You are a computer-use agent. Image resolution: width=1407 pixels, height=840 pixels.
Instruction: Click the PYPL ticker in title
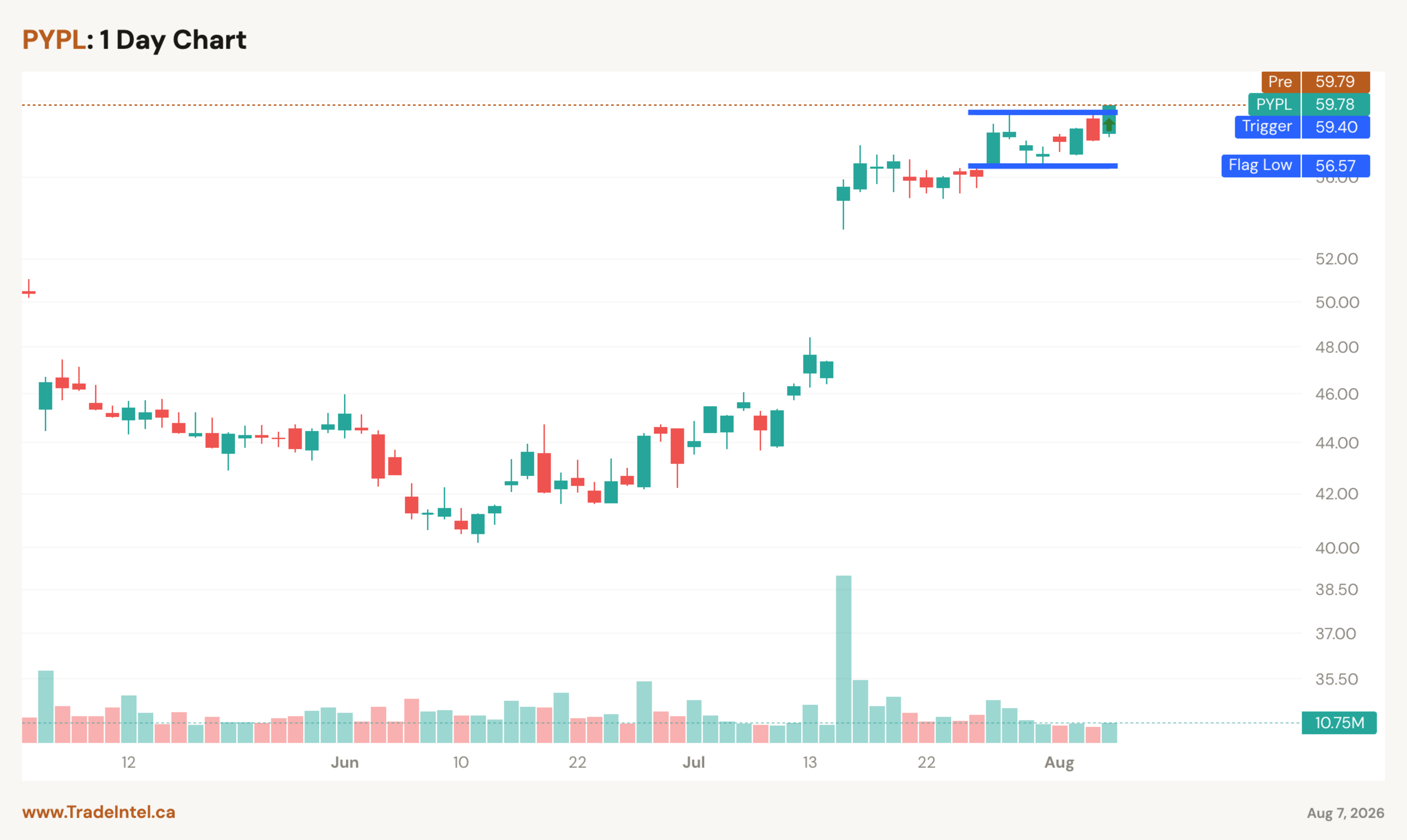[x=54, y=39]
